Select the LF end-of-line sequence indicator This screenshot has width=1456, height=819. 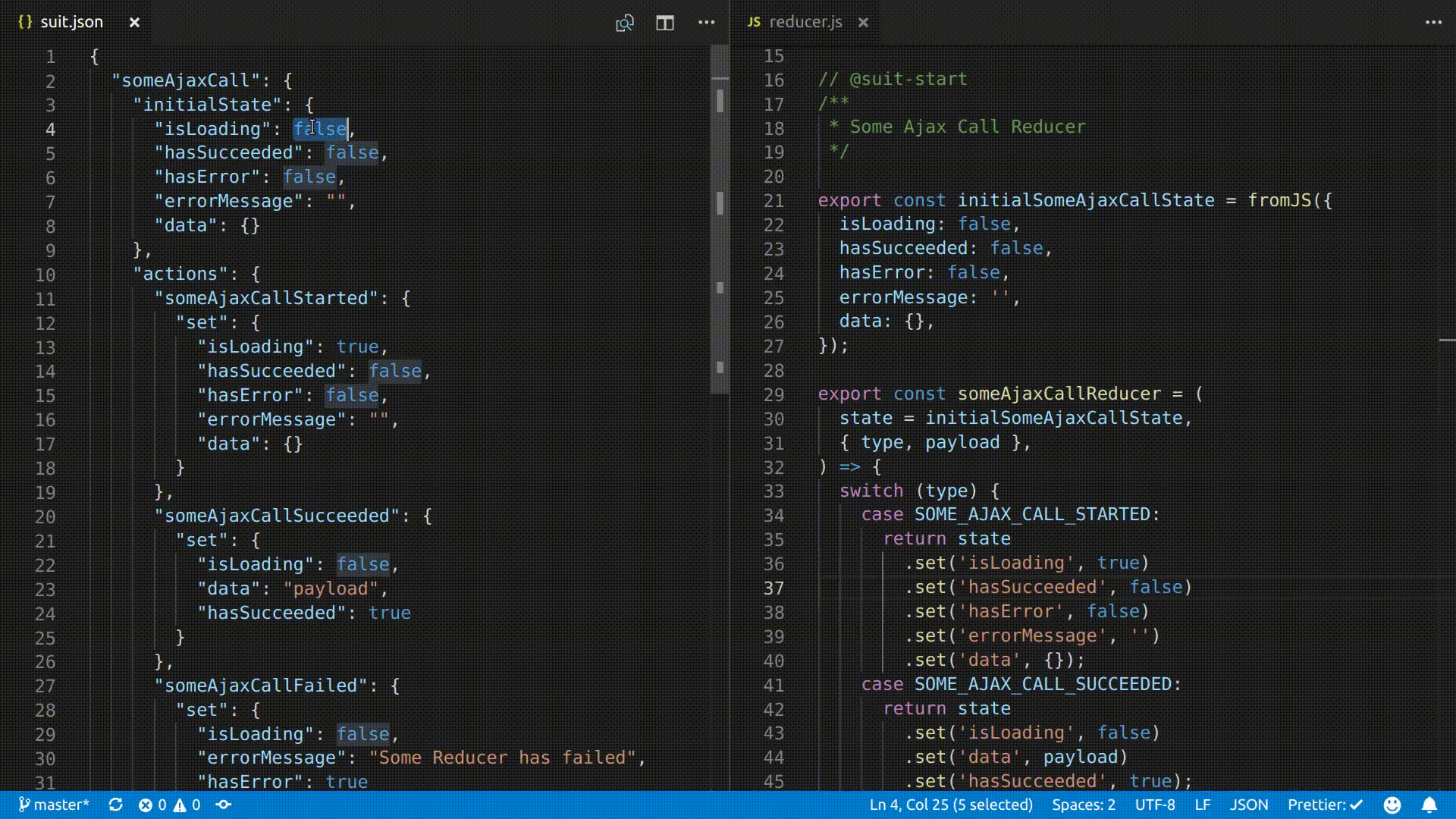[x=1202, y=805]
